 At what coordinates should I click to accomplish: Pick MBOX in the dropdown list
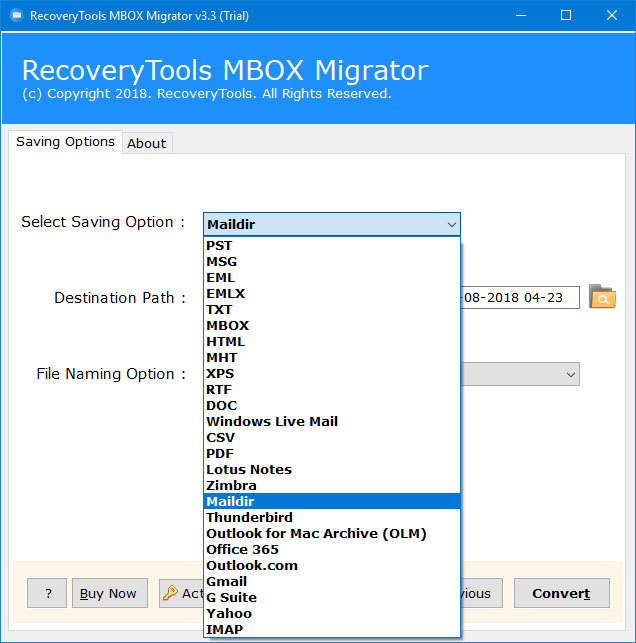coord(332,326)
